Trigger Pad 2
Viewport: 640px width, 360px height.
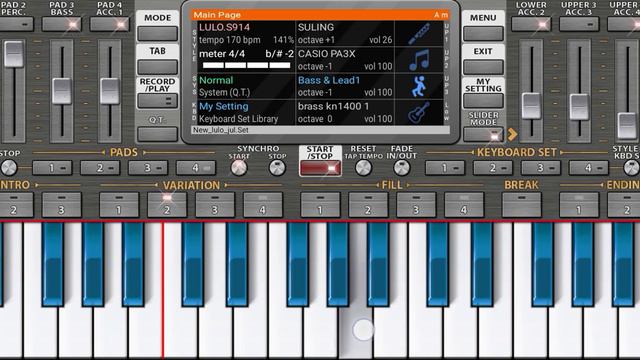tap(100, 168)
